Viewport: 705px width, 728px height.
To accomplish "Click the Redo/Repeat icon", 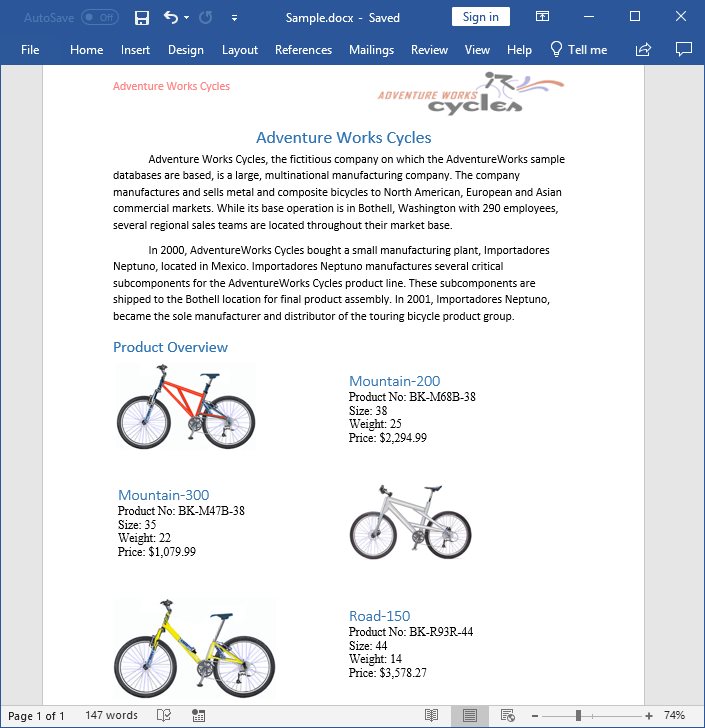I will [x=206, y=18].
